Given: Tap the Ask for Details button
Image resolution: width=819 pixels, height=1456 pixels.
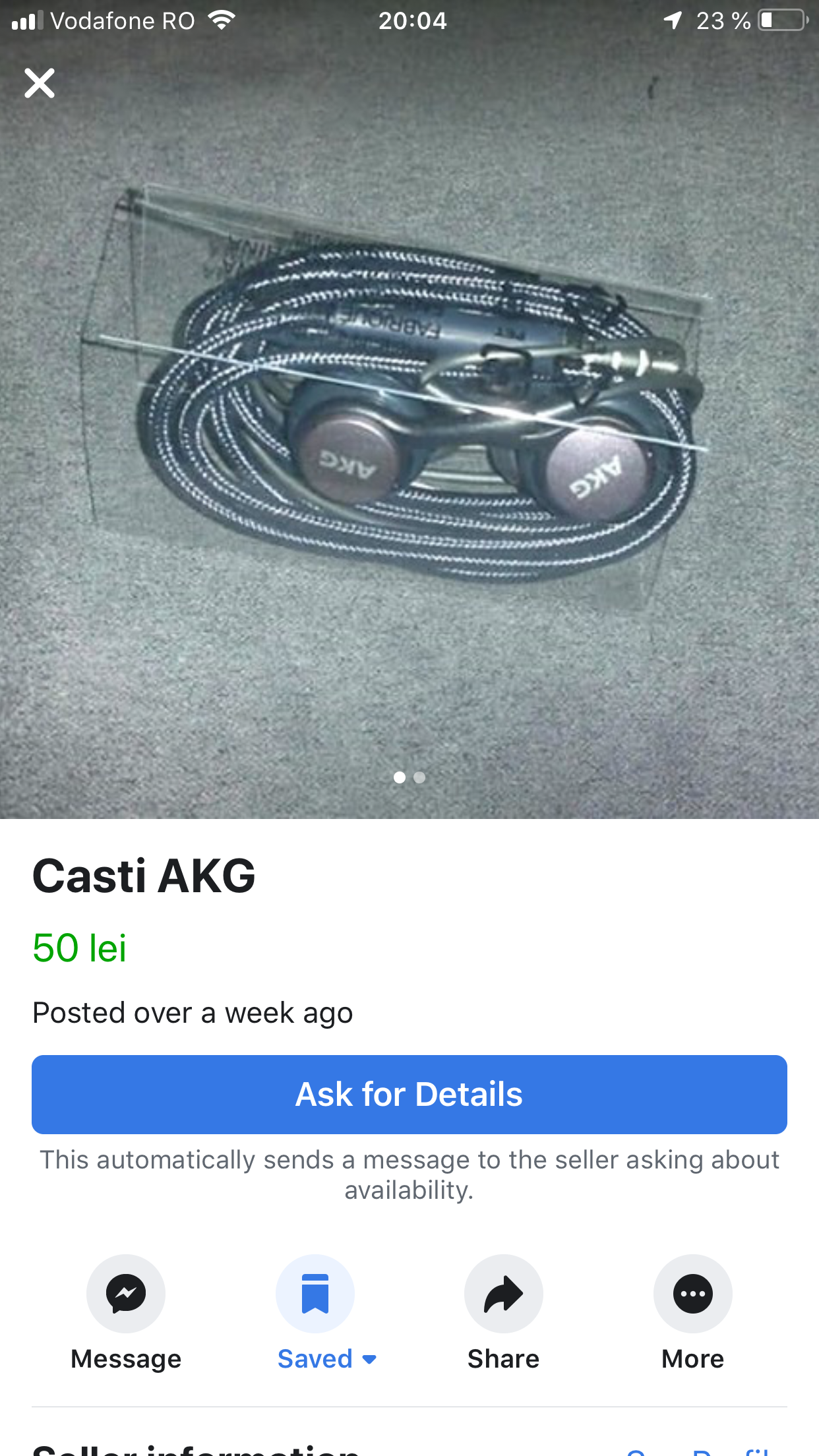Looking at the screenshot, I should point(409,1095).
